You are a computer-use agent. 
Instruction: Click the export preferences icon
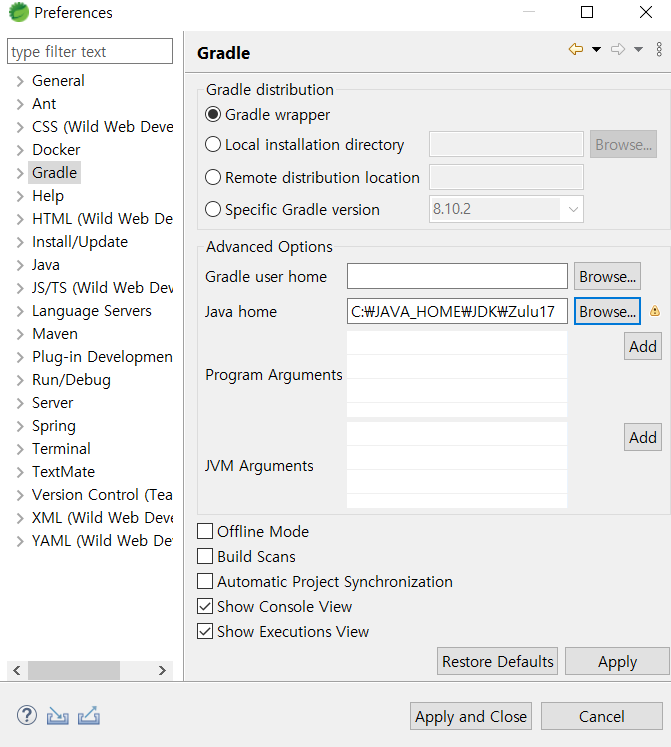(89, 716)
